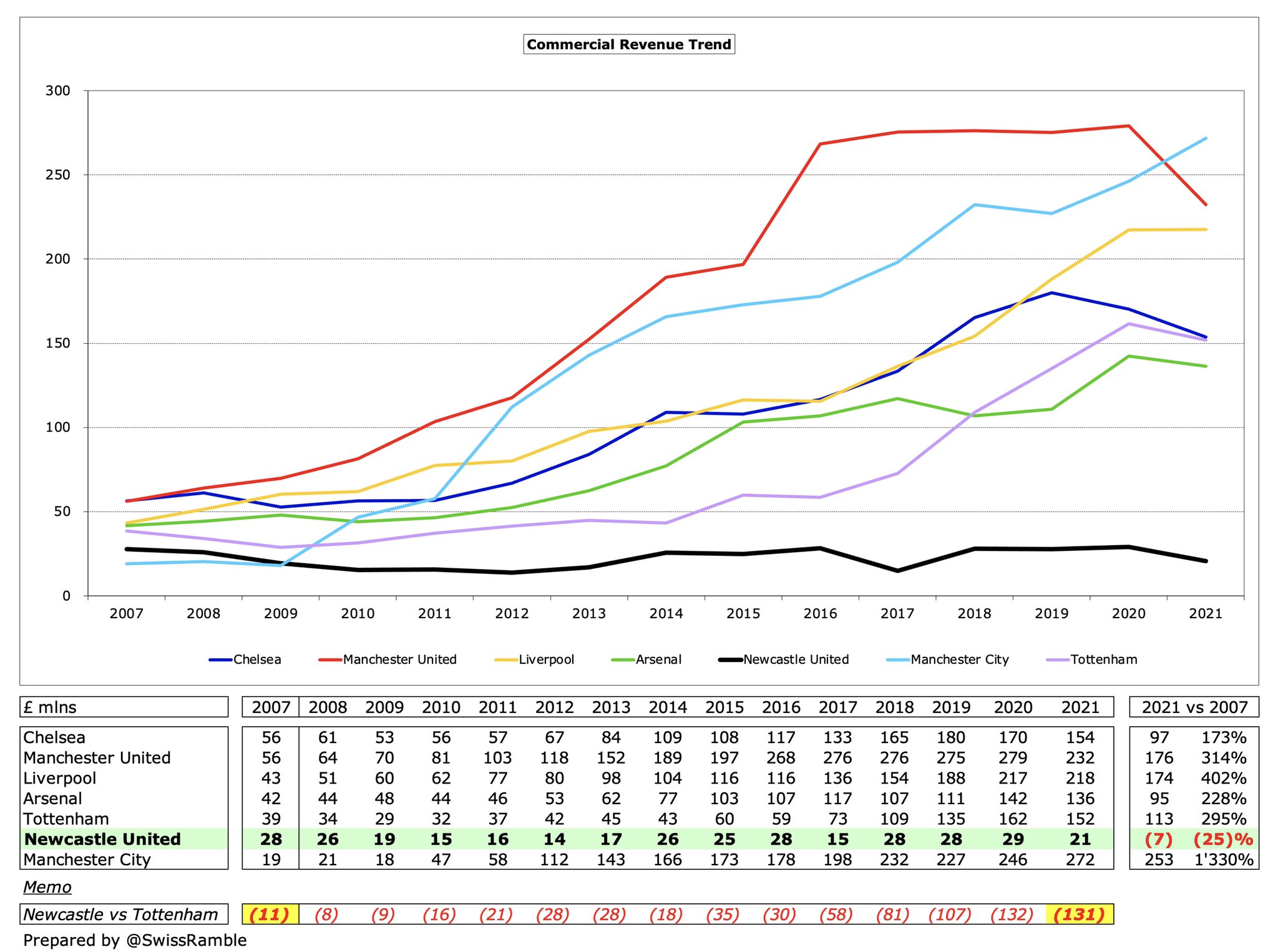Screen dimensions: 1278x952
Task: Select the Manchester United legend entry
Action: pos(388,659)
